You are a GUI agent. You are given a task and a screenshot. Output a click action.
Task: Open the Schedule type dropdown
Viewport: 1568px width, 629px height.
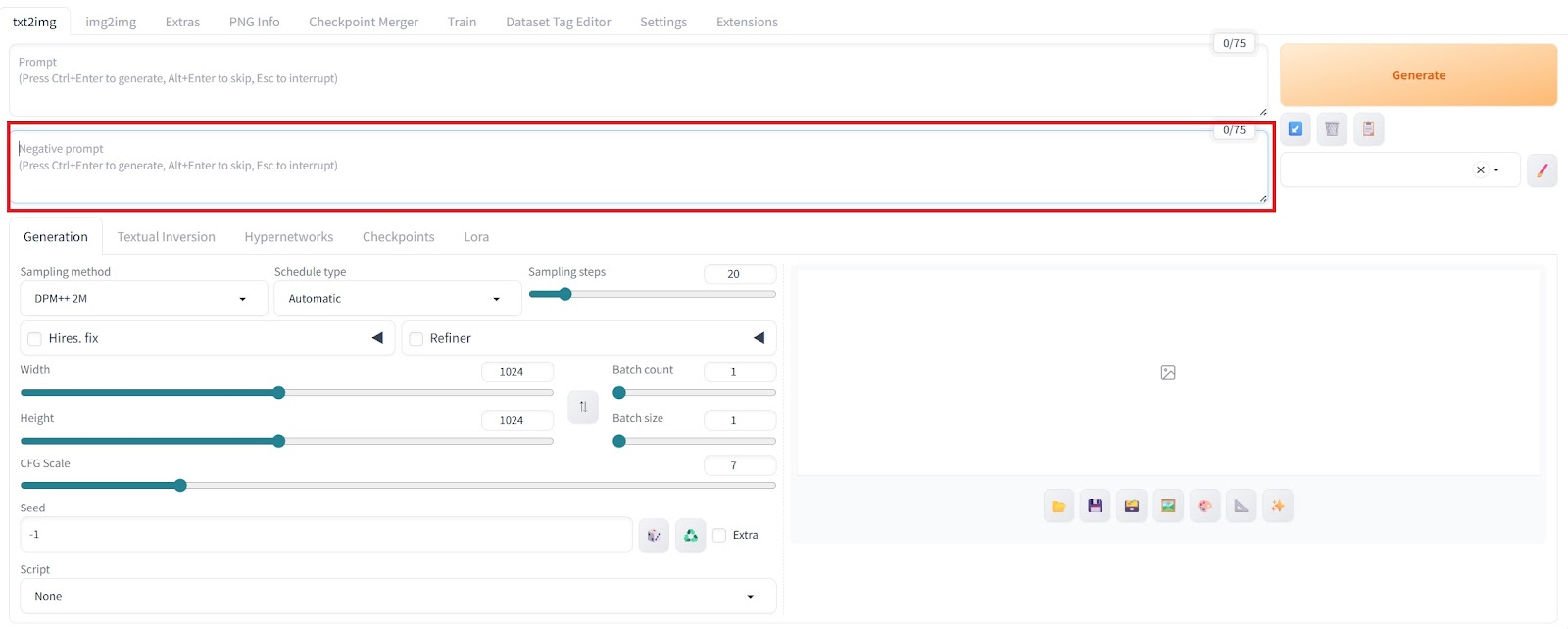397,299
